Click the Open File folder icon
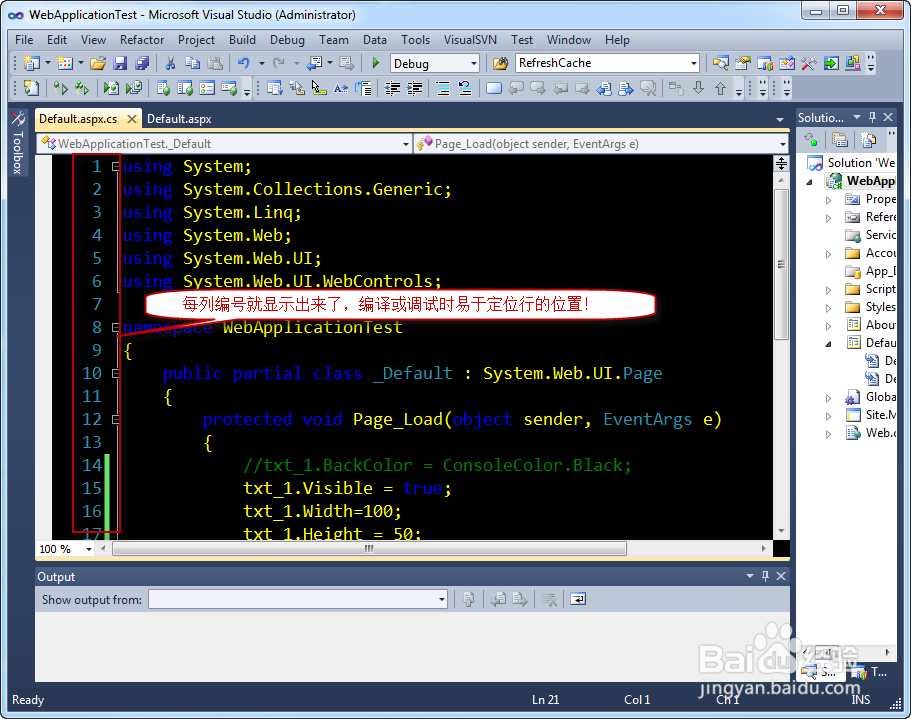 (x=98, y=63)
